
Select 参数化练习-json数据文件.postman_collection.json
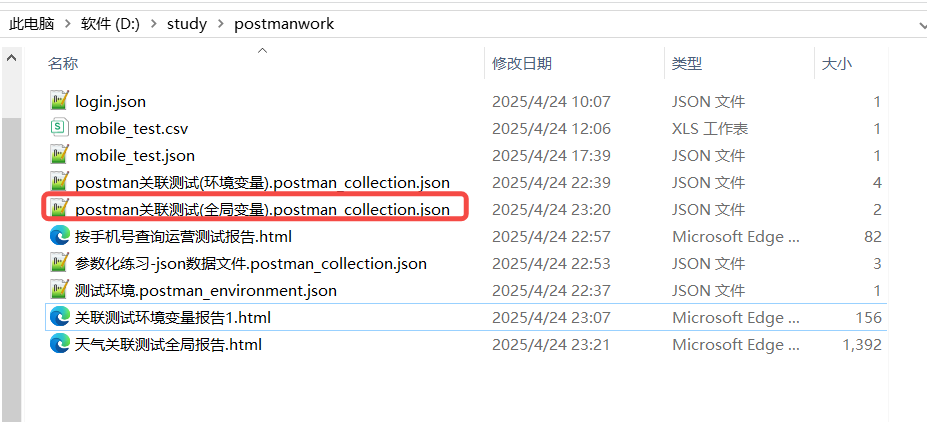click(251, 264)
